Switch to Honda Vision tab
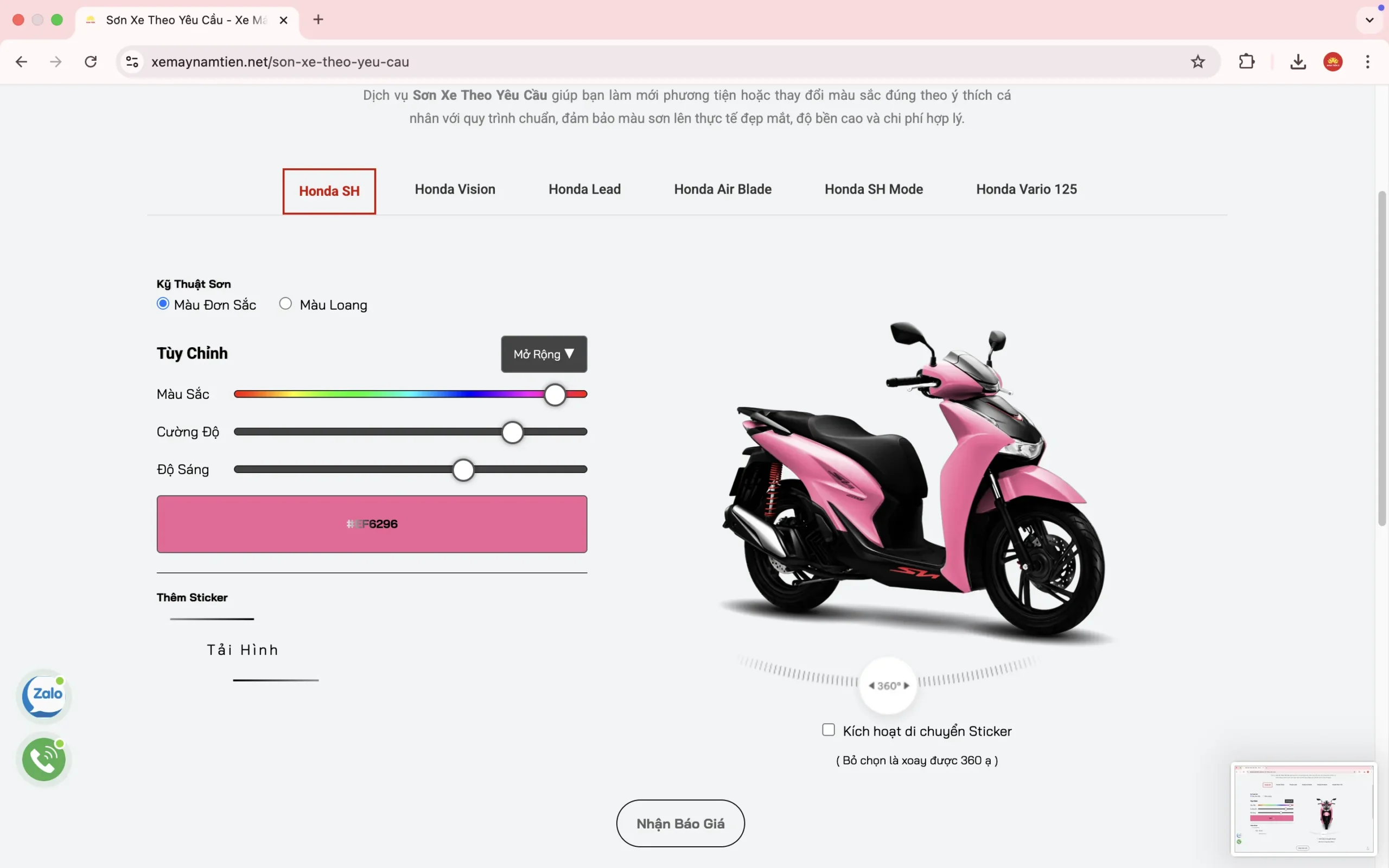The height and width of the screenshot is (868, 1389). point(455,189)
